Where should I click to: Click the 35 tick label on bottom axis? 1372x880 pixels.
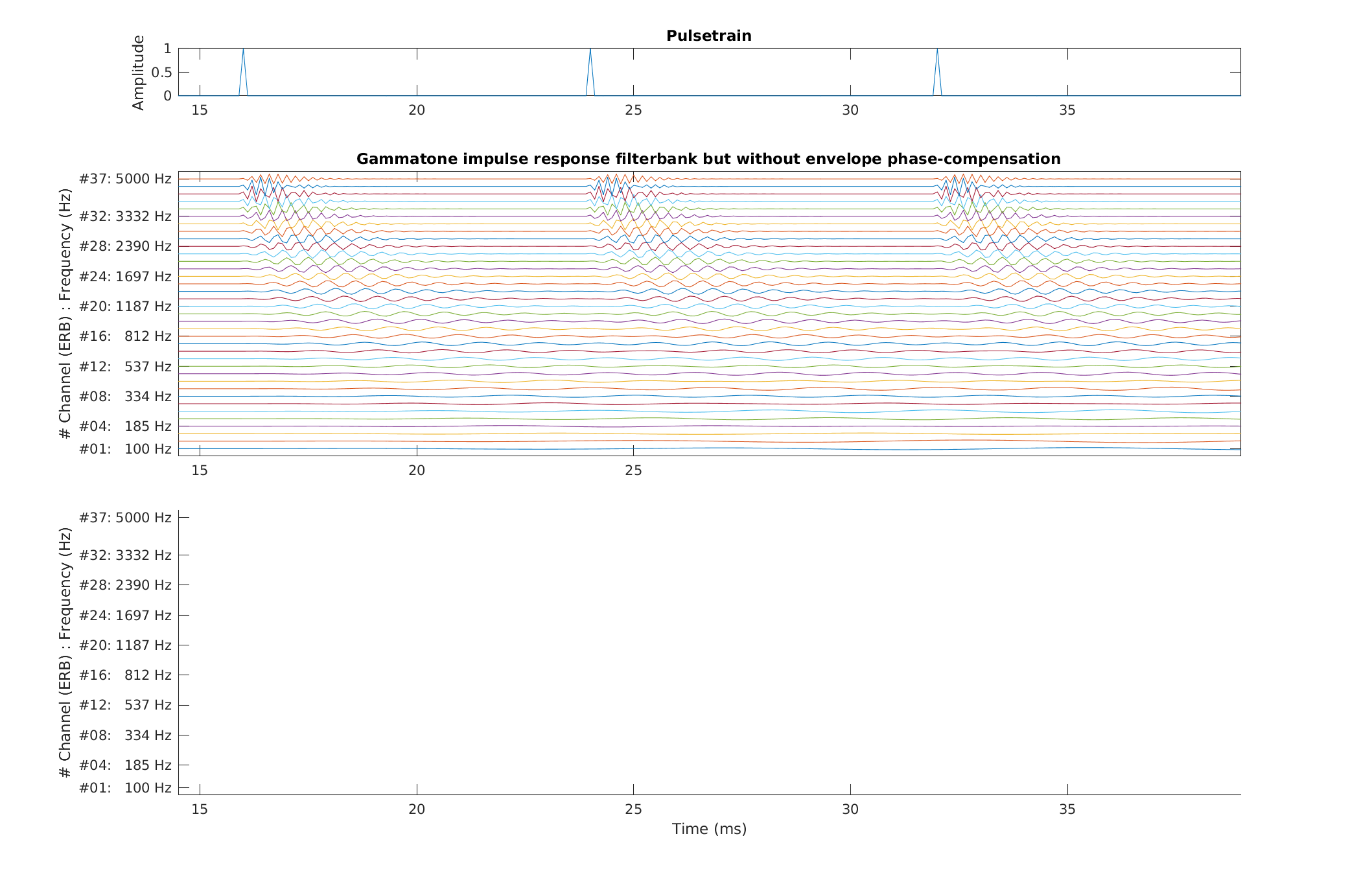pos(1067,809)
